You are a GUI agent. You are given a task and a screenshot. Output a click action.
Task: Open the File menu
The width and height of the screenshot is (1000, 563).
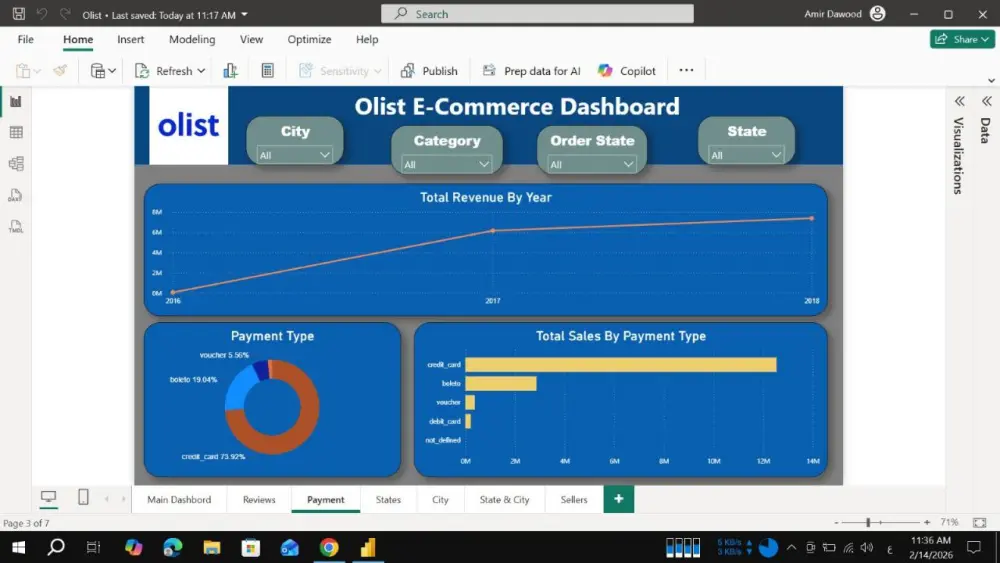(26, 39)
